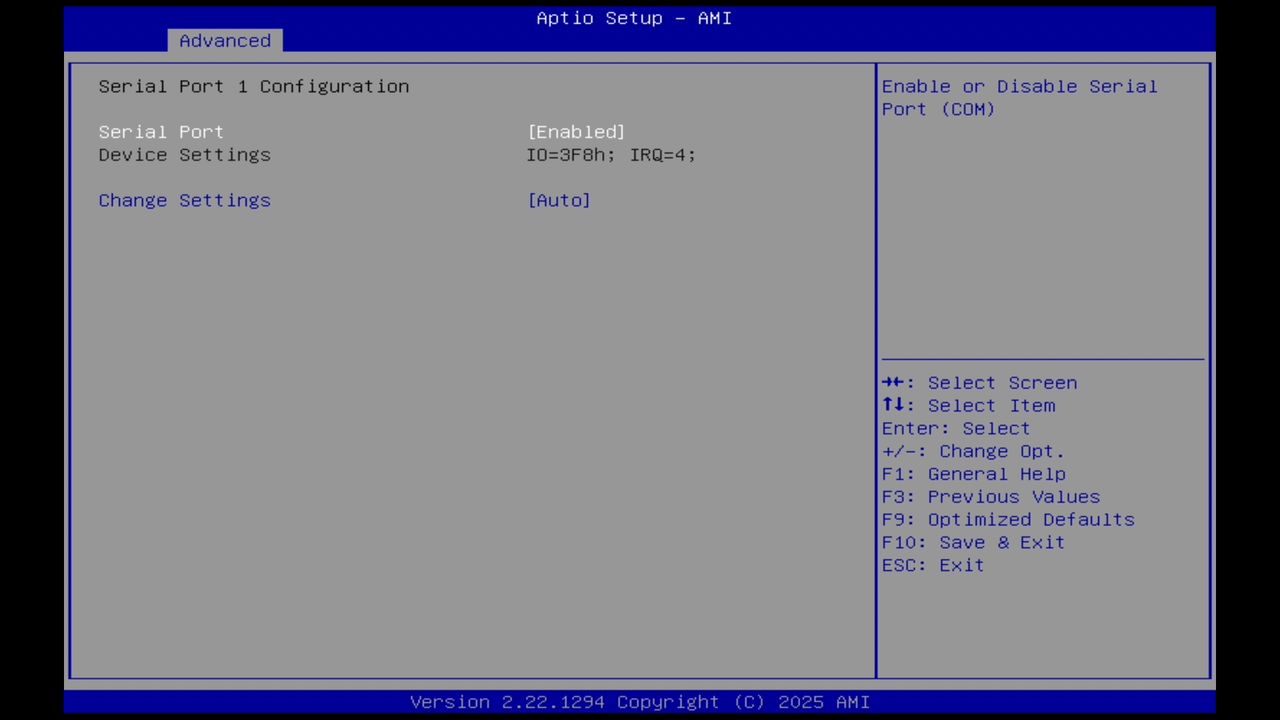Open the Serial Port 1 Configuration title
1280x720 pixels.
[x=253, y=86]
